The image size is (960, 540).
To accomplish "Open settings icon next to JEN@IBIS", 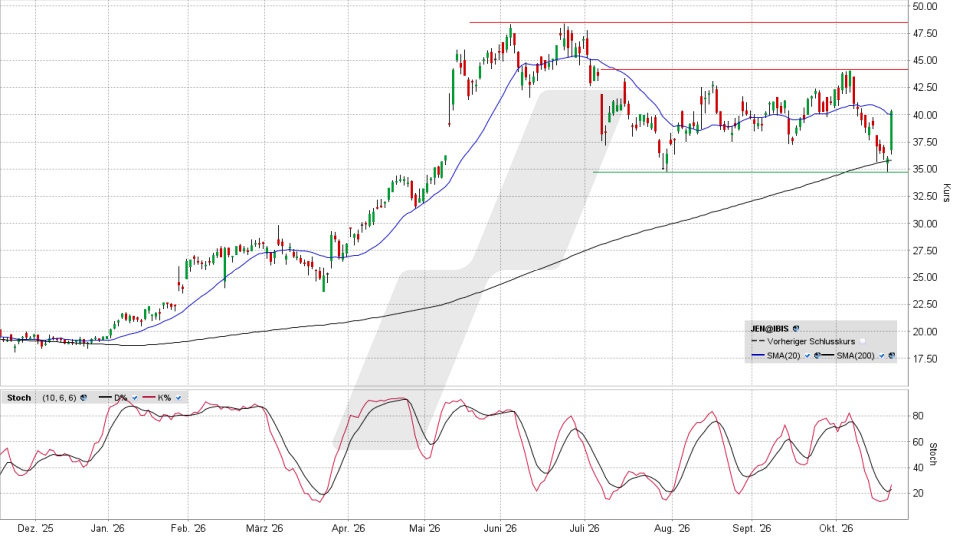I will (x=796, y=329).
